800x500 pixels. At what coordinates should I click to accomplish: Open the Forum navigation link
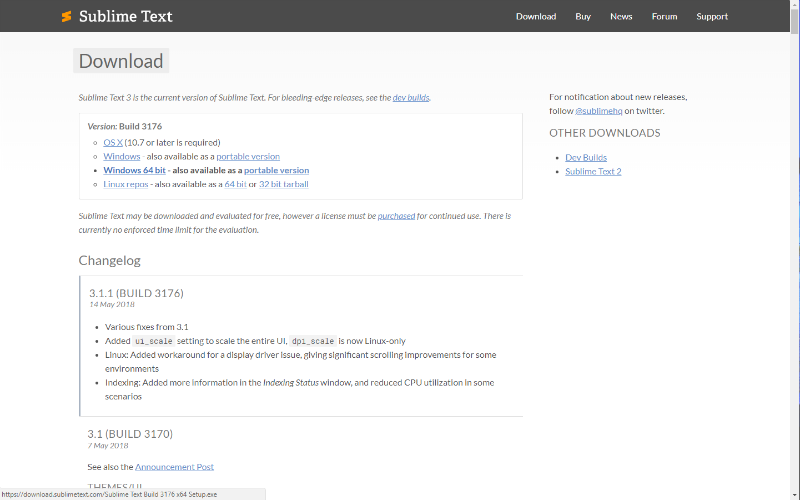664,16
